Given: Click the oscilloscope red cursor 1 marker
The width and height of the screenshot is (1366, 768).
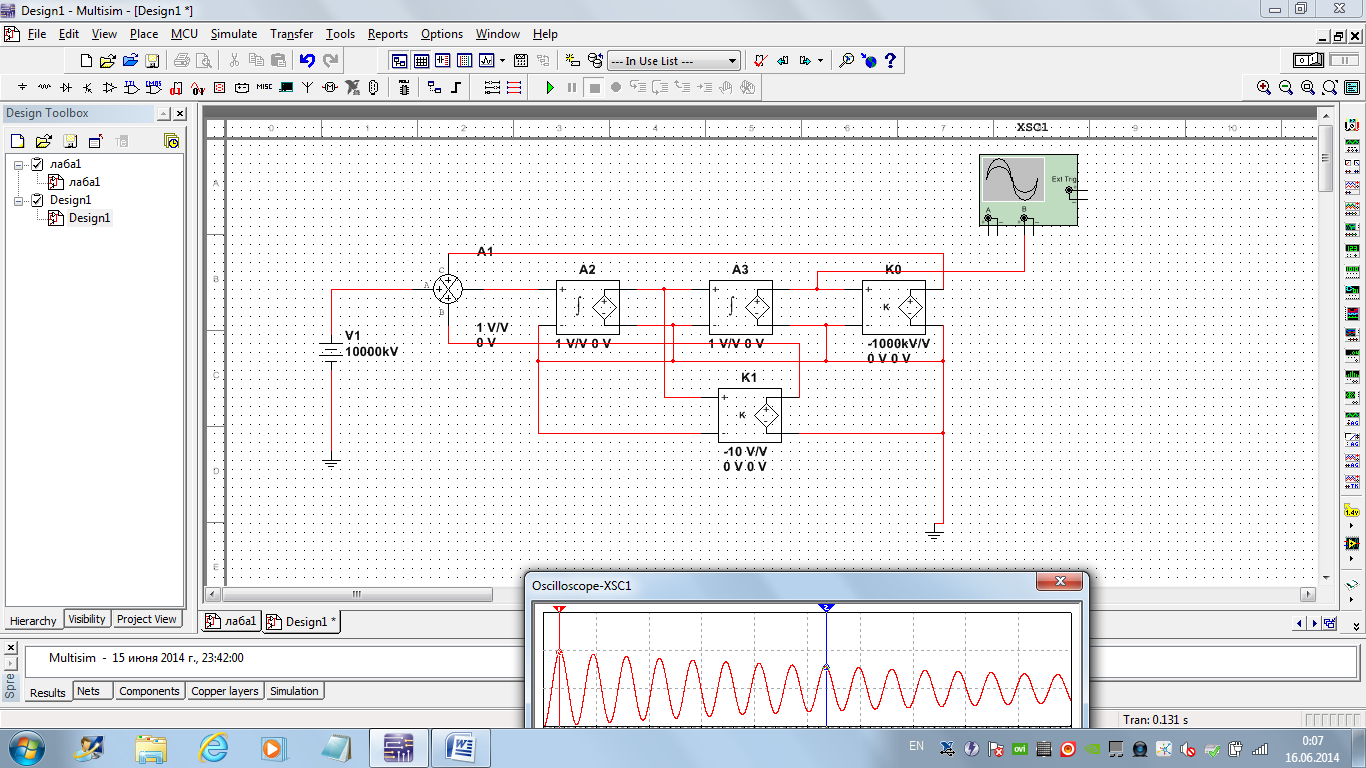Looking at the screenshot, I should [x=559, y=608].
